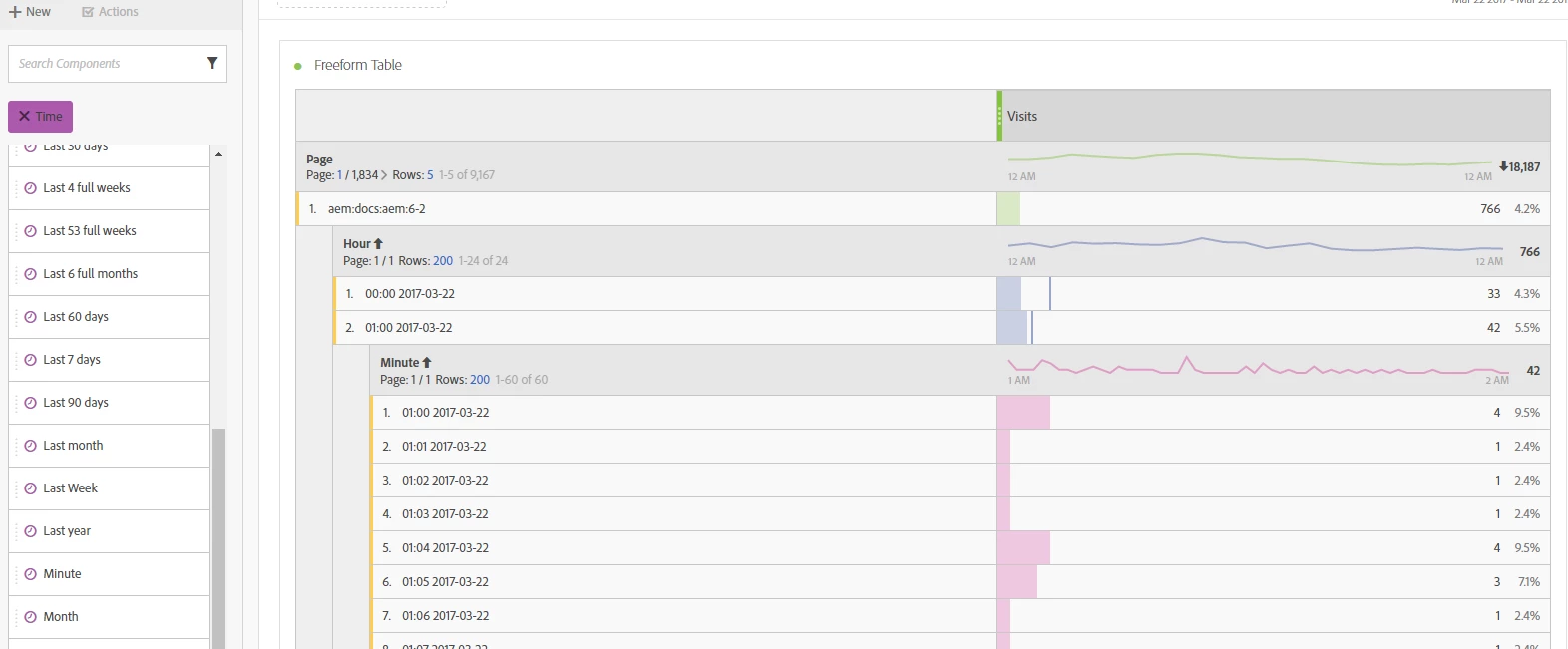Screen dimensions: 1568x649
Task: Select the Last 4 full weeks time range
Action: pos(110,188)
